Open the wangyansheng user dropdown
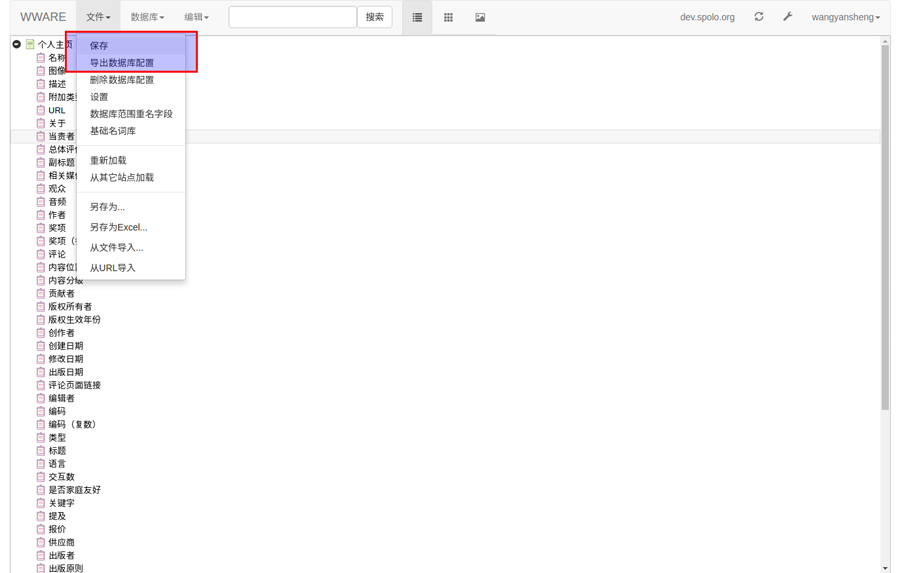900x573 pixels. 845,17
